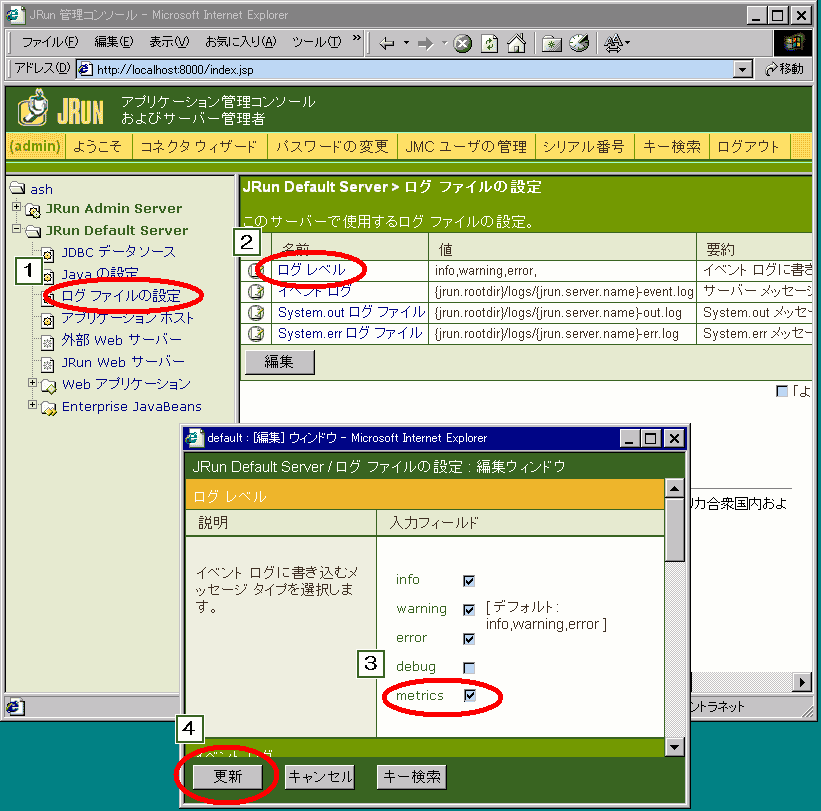821x811 pixels.
Task: Open the History toolbar icon
Action: [579, 43]
